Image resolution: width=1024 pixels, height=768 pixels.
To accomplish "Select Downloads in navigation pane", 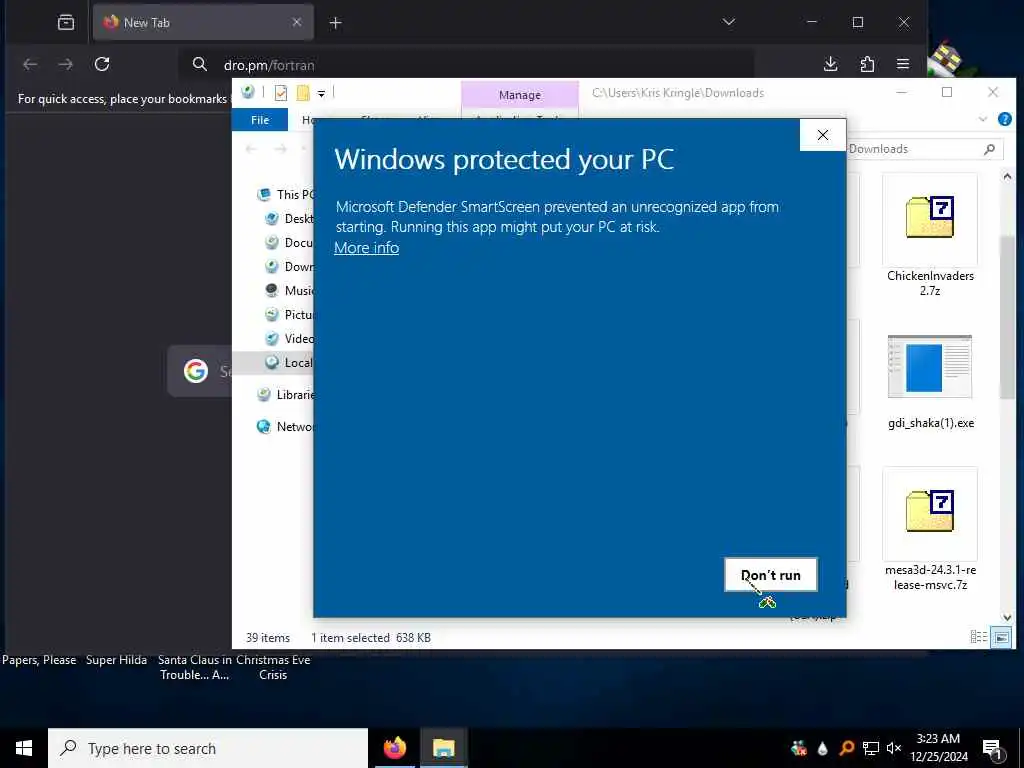I will (289, 266).
